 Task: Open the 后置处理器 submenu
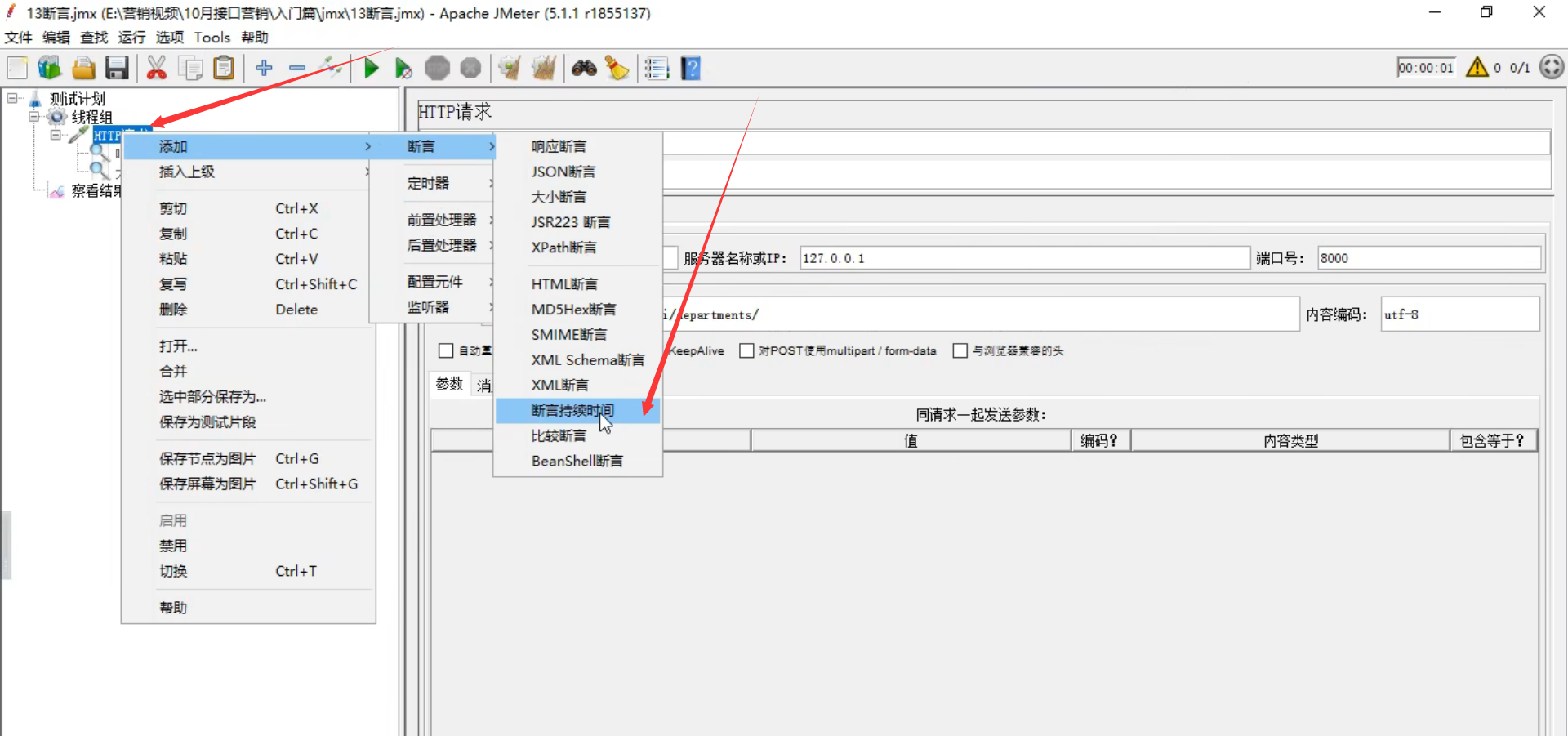[x=433, y=245]
